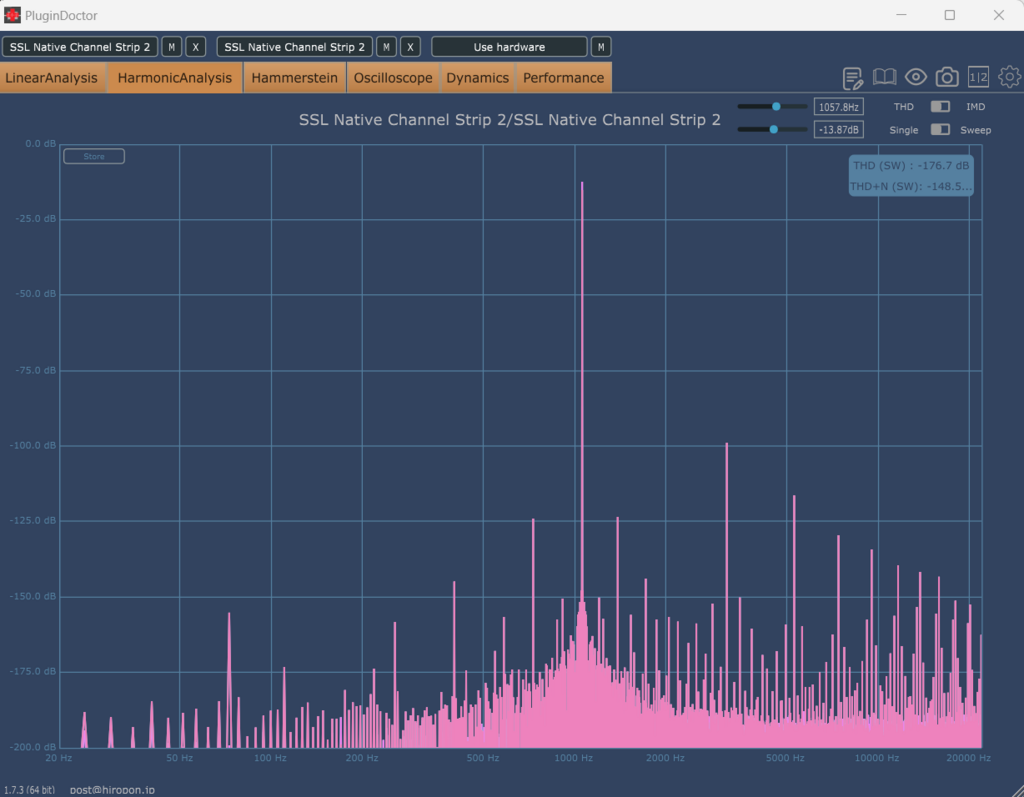Select the Dynamics tab
This screenshot has height=797, width=1024.
[x=477, y=78]
